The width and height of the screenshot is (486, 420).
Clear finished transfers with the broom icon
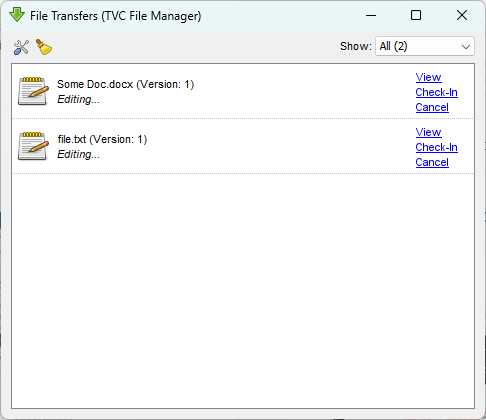click(x=44, y=47)
